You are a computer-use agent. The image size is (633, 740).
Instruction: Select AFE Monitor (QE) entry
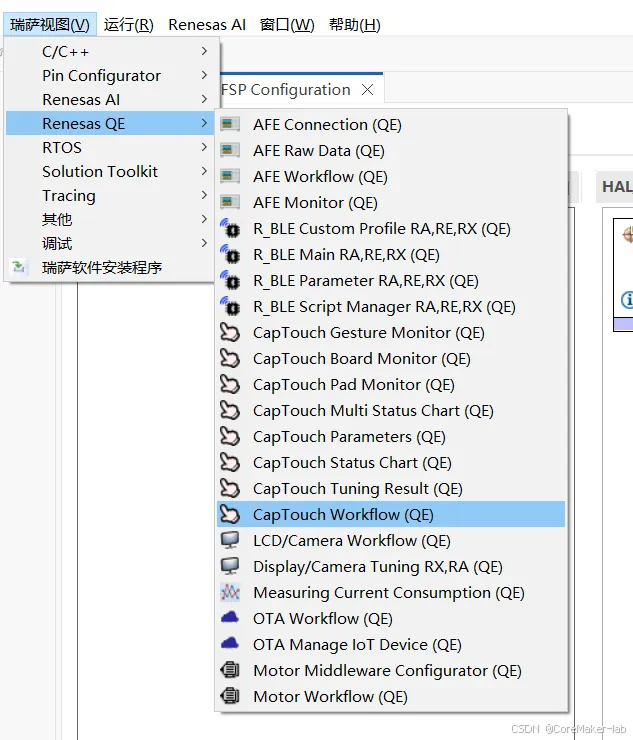391,202
